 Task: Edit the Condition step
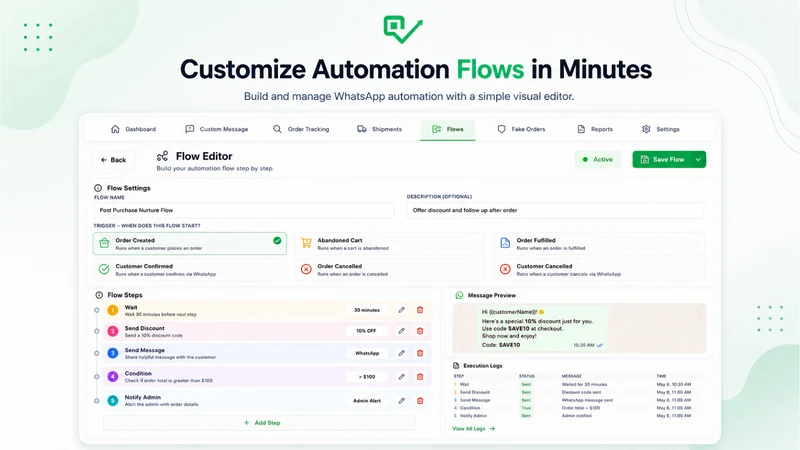point(402,377)
